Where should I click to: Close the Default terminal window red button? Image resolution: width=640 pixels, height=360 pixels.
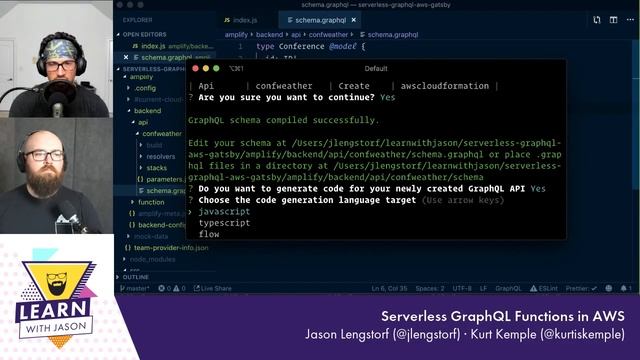point(196,69)
